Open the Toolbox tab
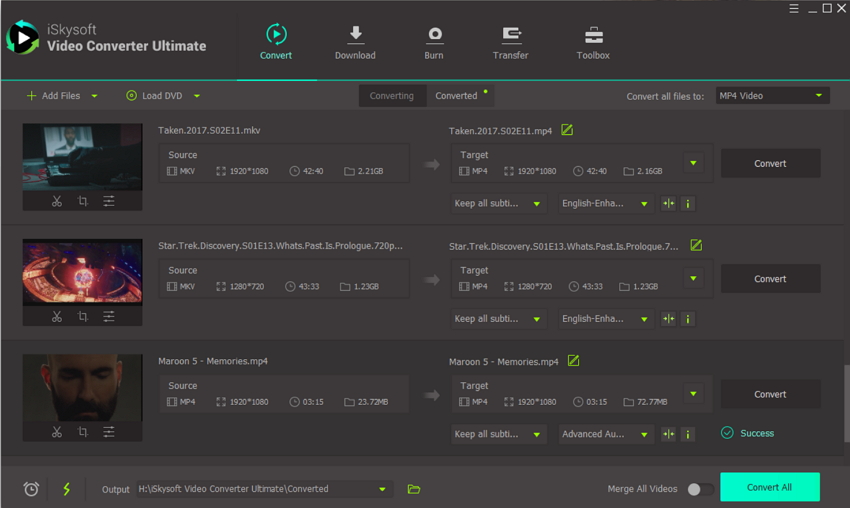This screenshot has height=508, width=850. 593,42
